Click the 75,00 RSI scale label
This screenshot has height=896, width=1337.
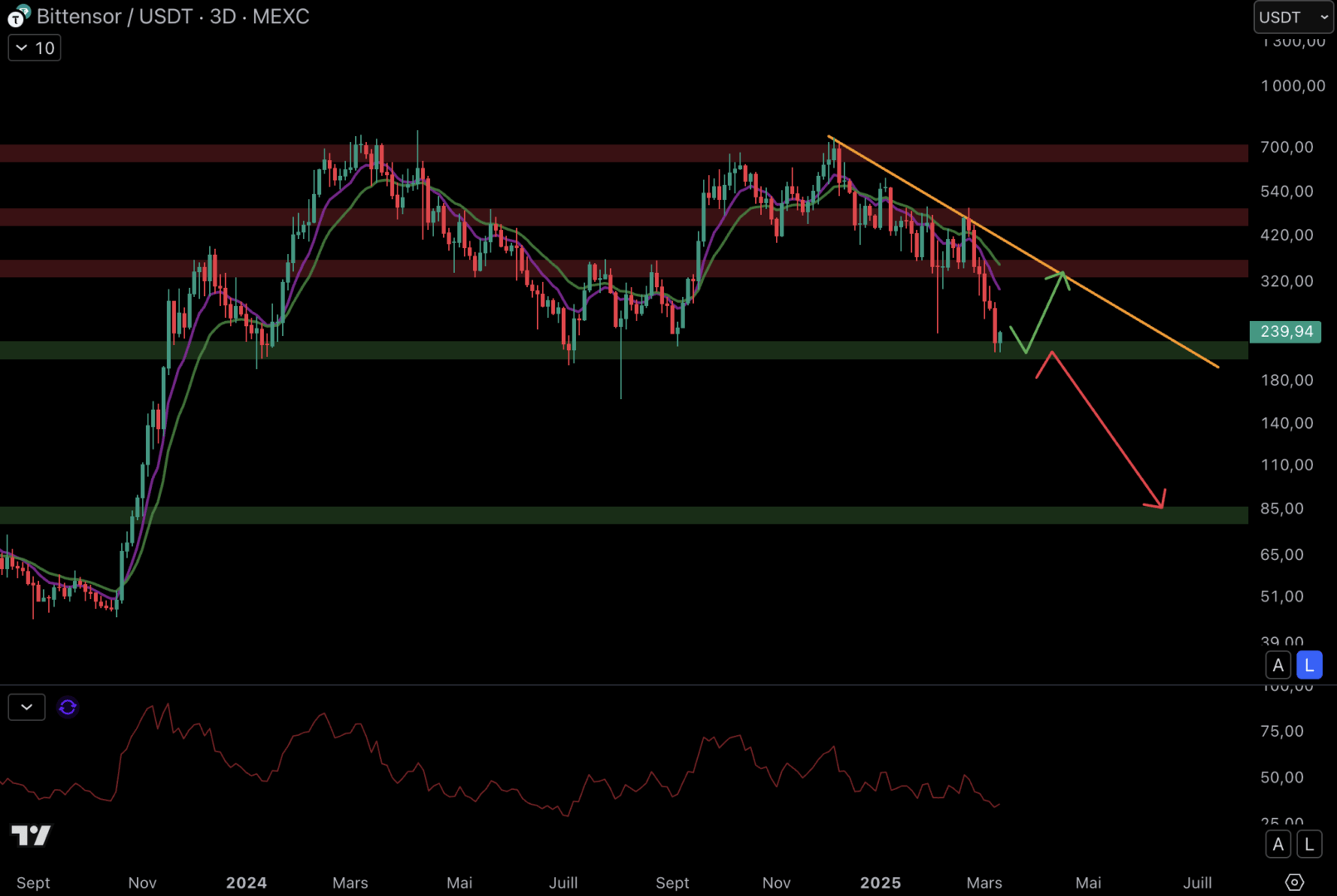1282,731
